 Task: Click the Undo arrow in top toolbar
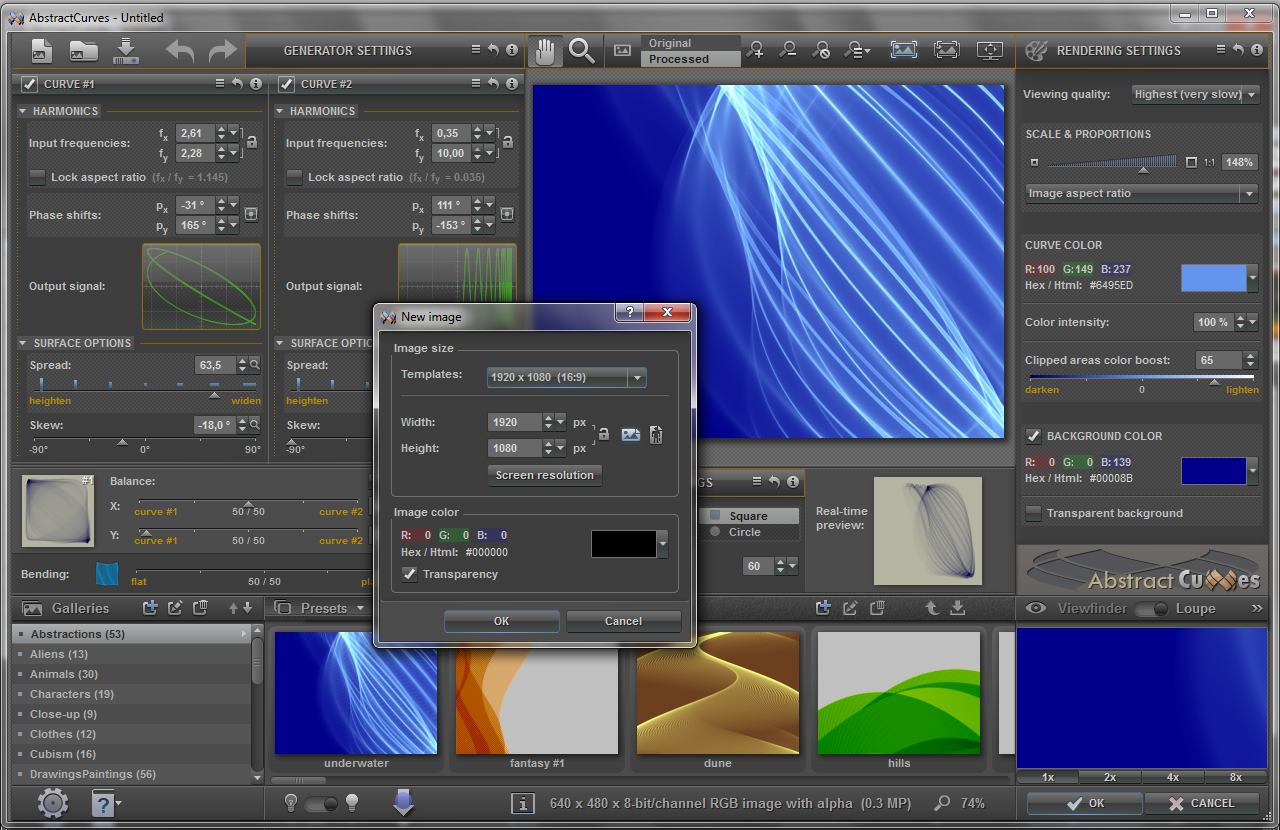click(180, 51)
